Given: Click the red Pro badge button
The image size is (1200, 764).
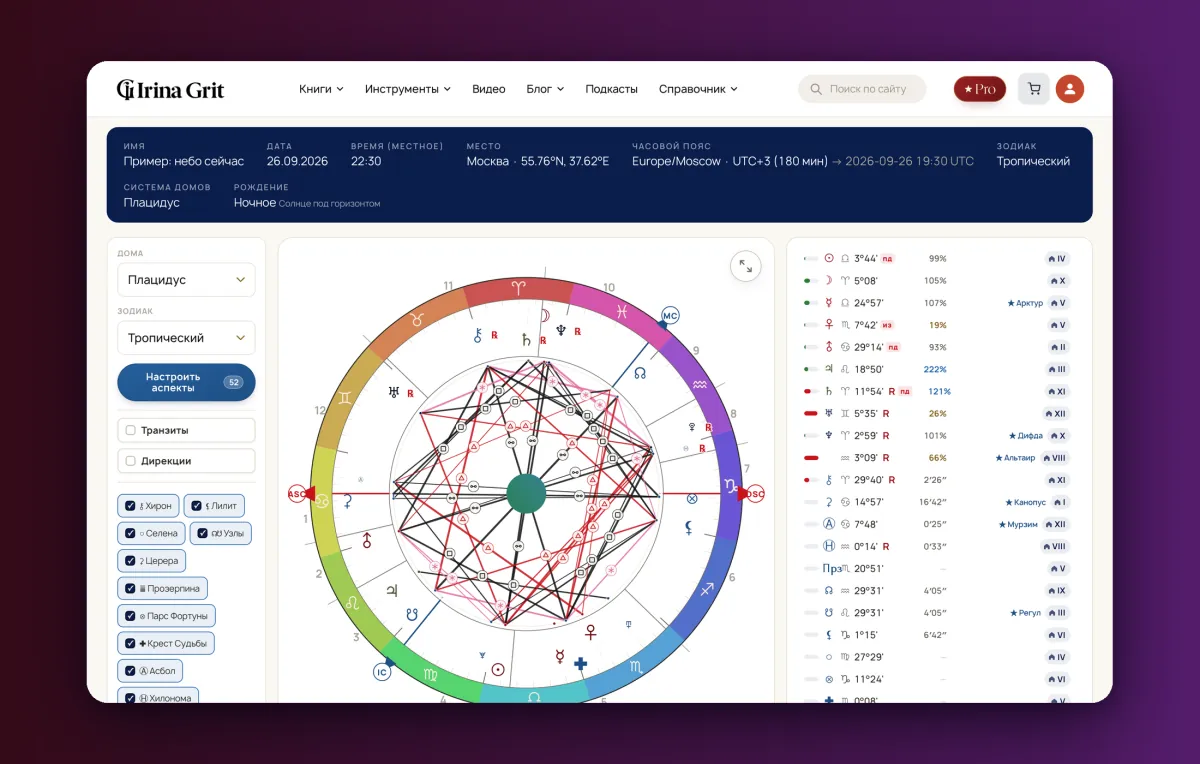Looking at the screenshot, I should click(980, 89).
